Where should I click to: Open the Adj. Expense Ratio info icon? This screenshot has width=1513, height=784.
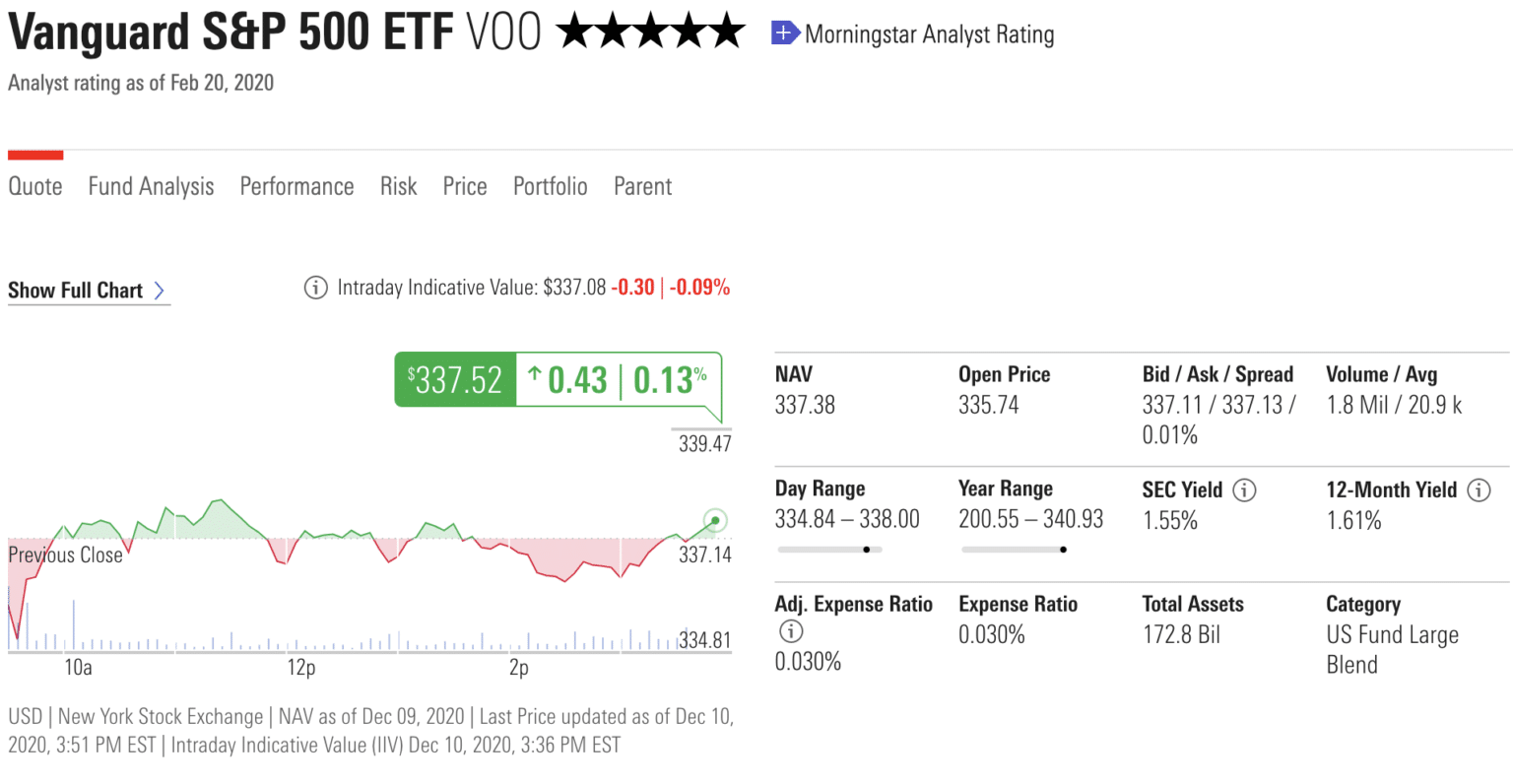[791, 631]
